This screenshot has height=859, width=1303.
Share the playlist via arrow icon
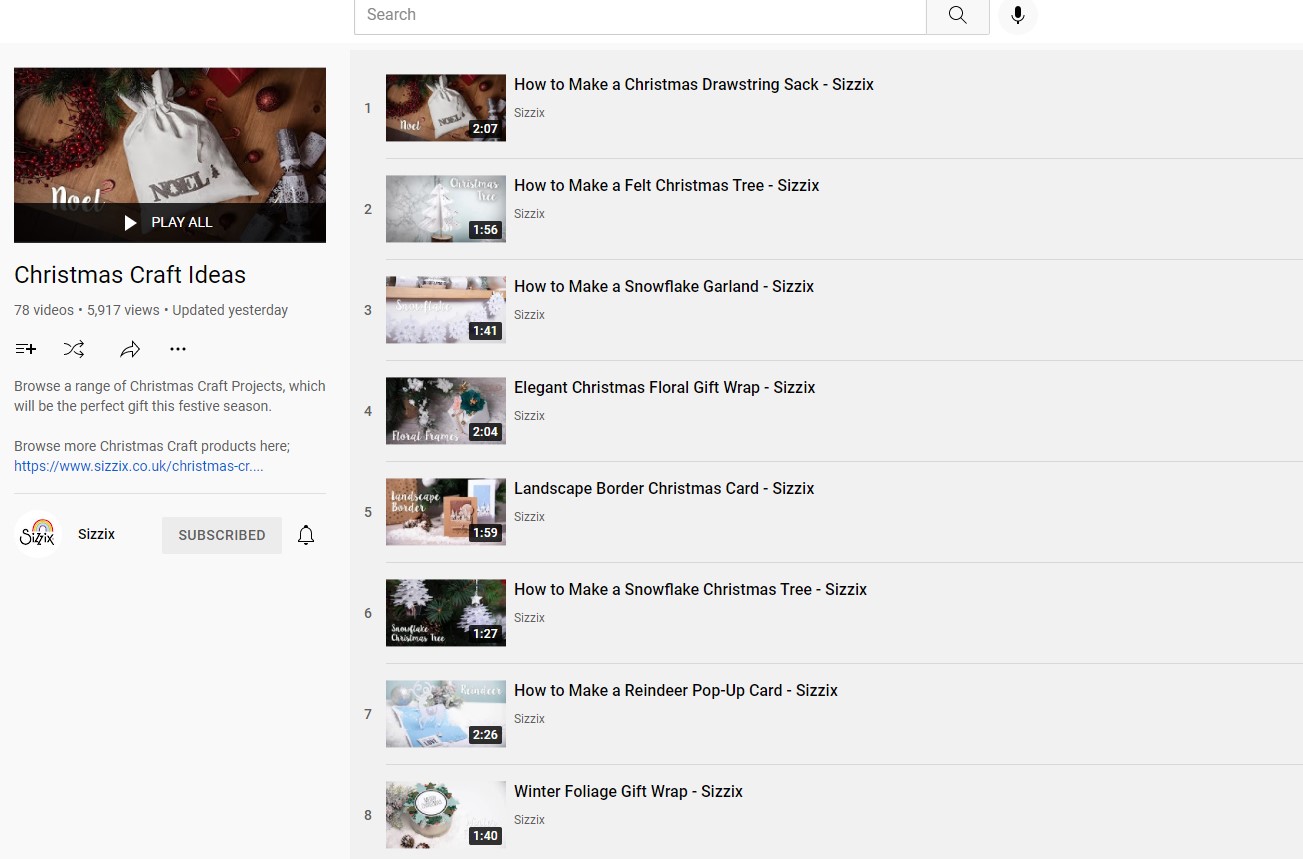[130, 349]
